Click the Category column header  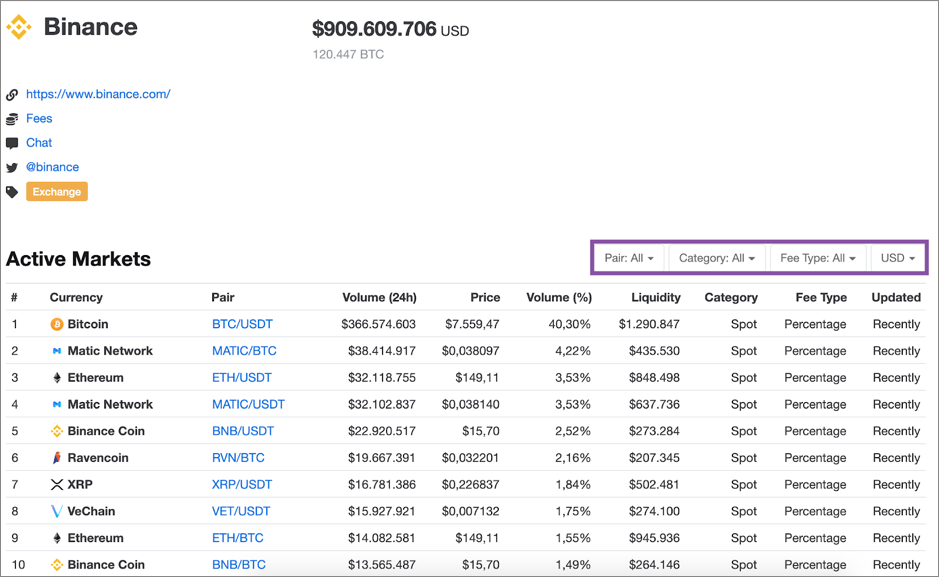tap(731, 297)
